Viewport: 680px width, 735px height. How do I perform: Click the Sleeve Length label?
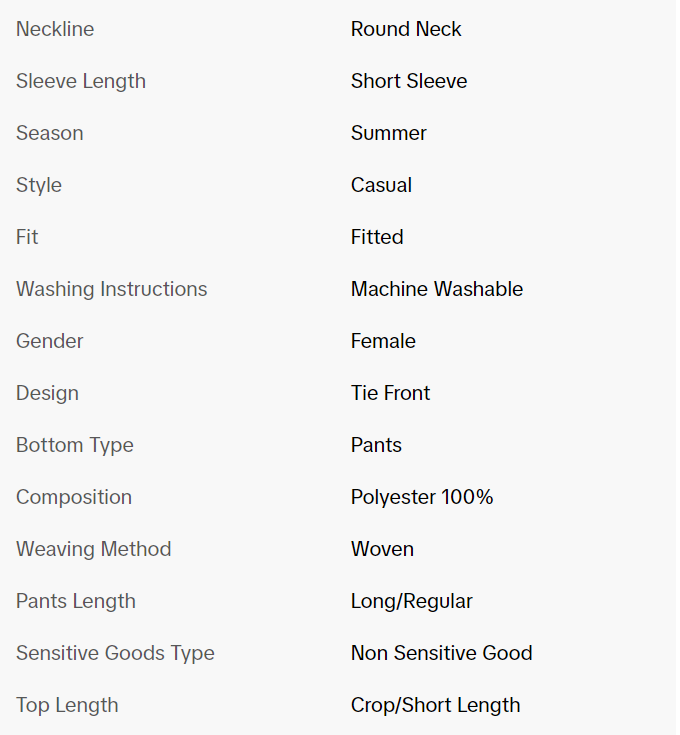click(x=81, y=81)
